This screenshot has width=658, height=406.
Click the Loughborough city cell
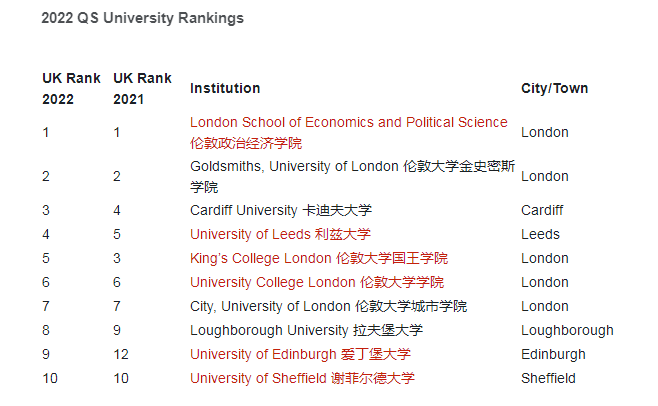click(x=567, y=331)
